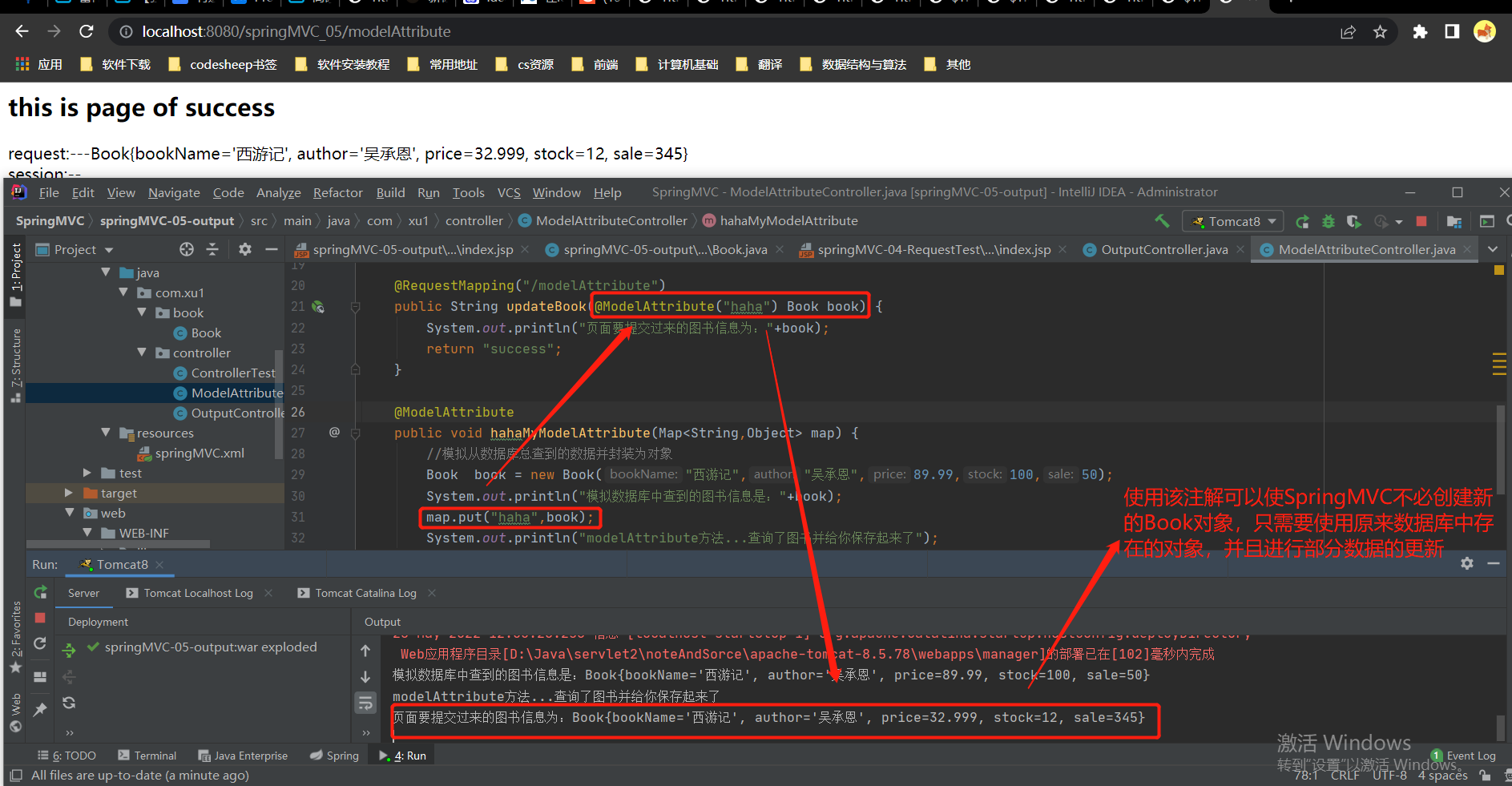The height and width of the screenshot is (786, 1512).
Task: Open the Navigate menu
Action: coord(174,192)
